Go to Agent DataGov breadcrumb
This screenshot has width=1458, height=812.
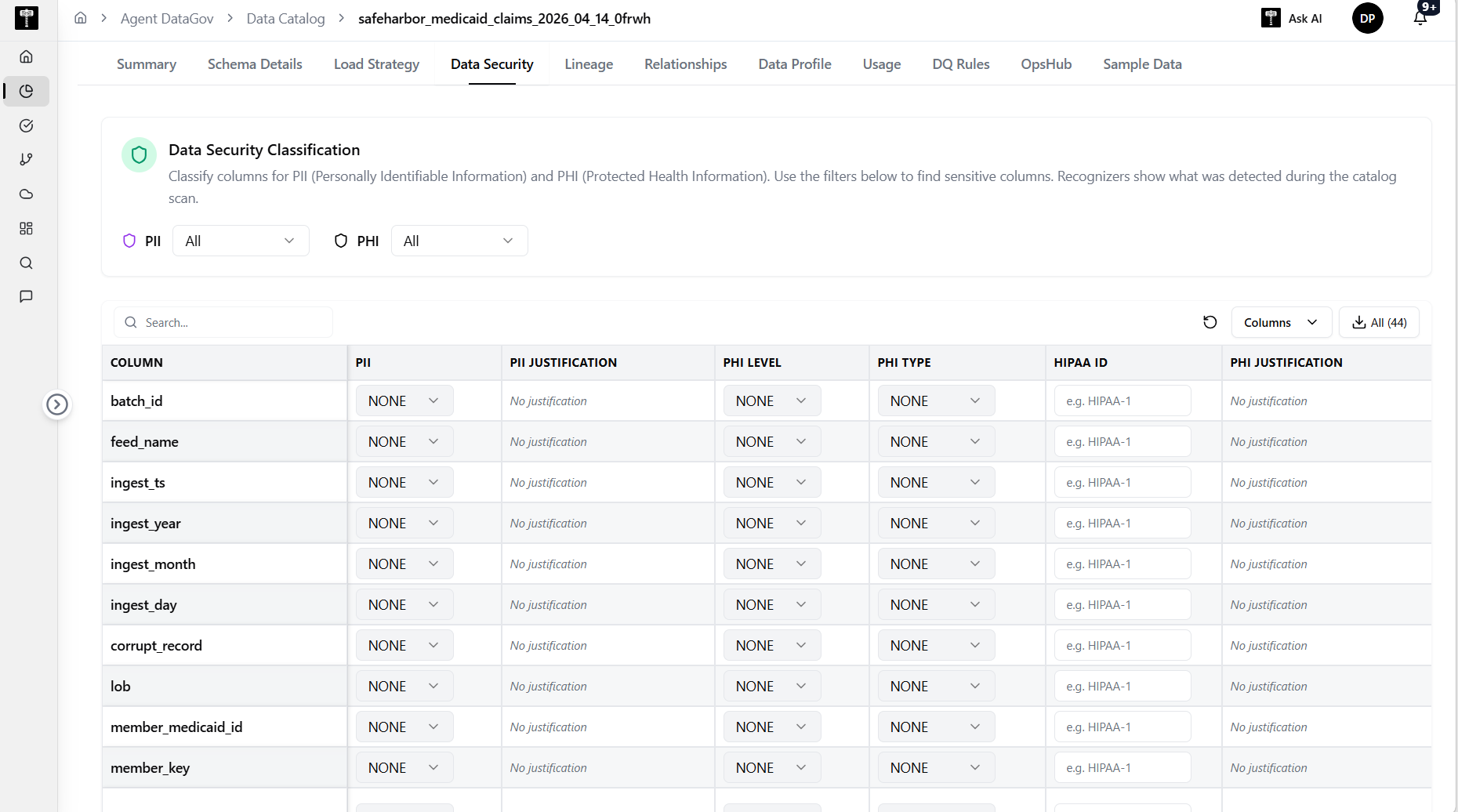(x=167, y=18)
